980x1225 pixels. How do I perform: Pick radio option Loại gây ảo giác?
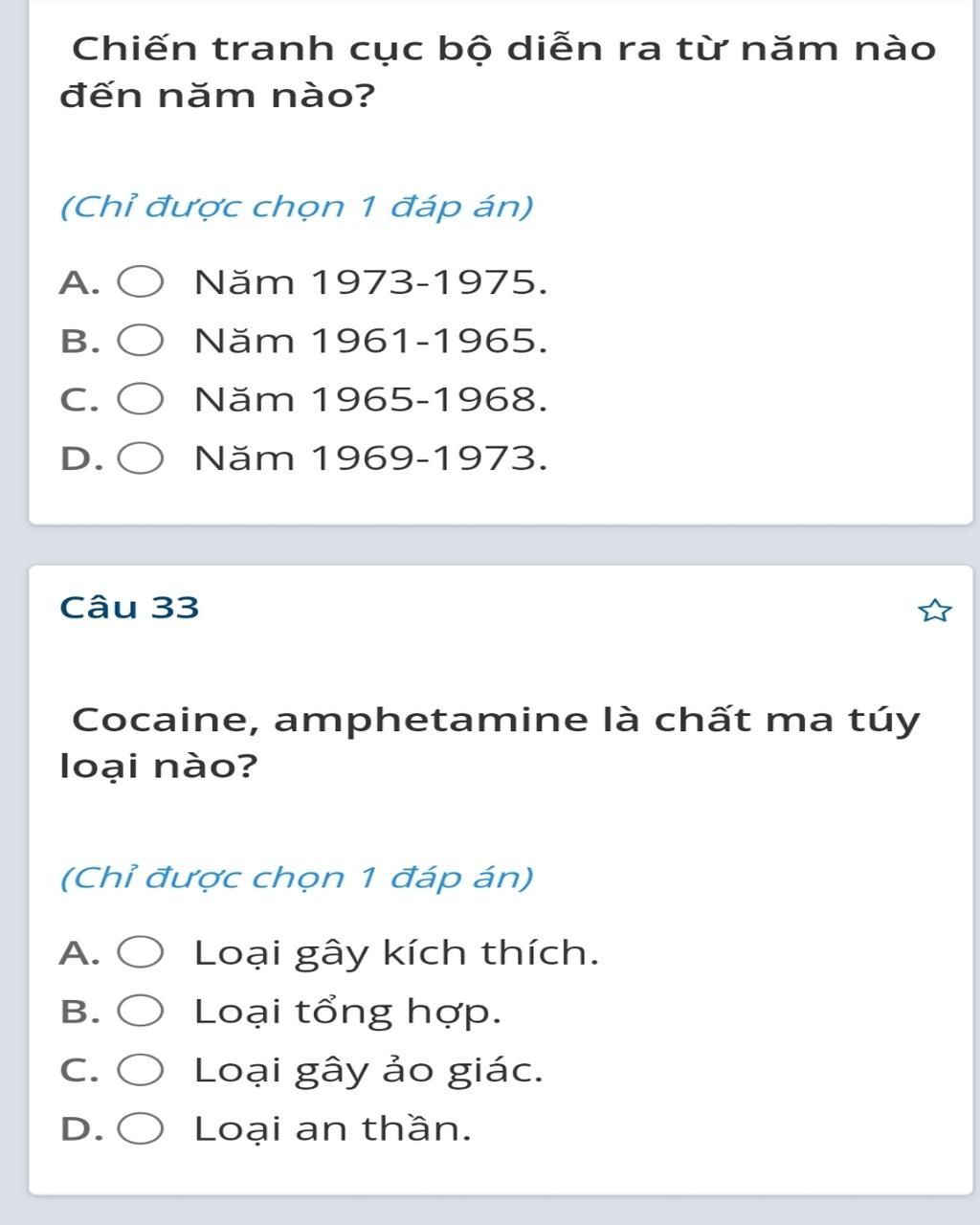point(141,1070)
